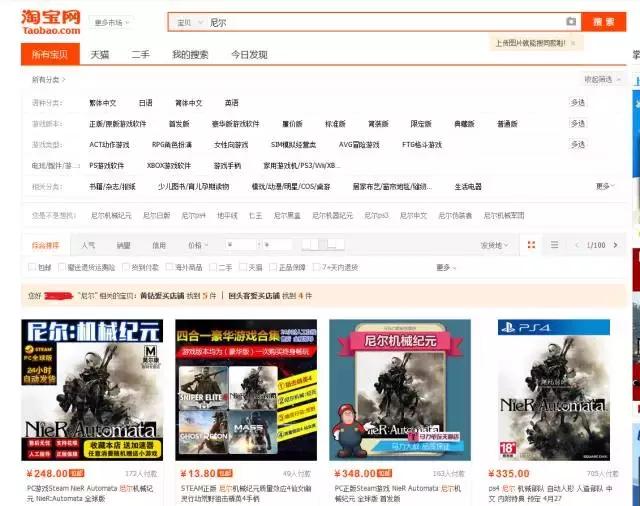This screenshot has height=506, width=640.
Task: Select FTG格斗游戏 game type
Action: coord(422,144)
